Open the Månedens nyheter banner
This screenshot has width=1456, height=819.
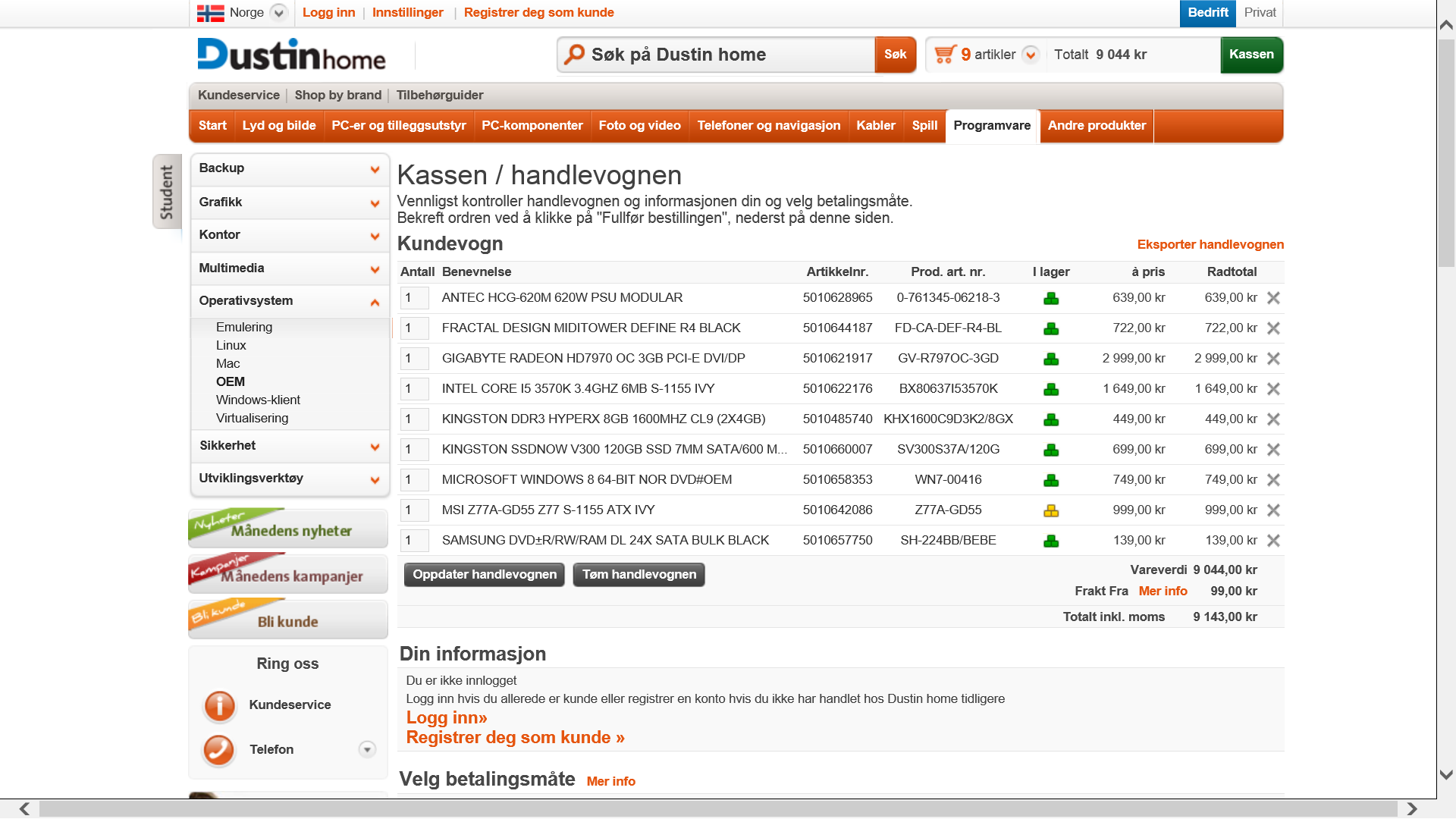pyautogui.click(x=288, y=528)
